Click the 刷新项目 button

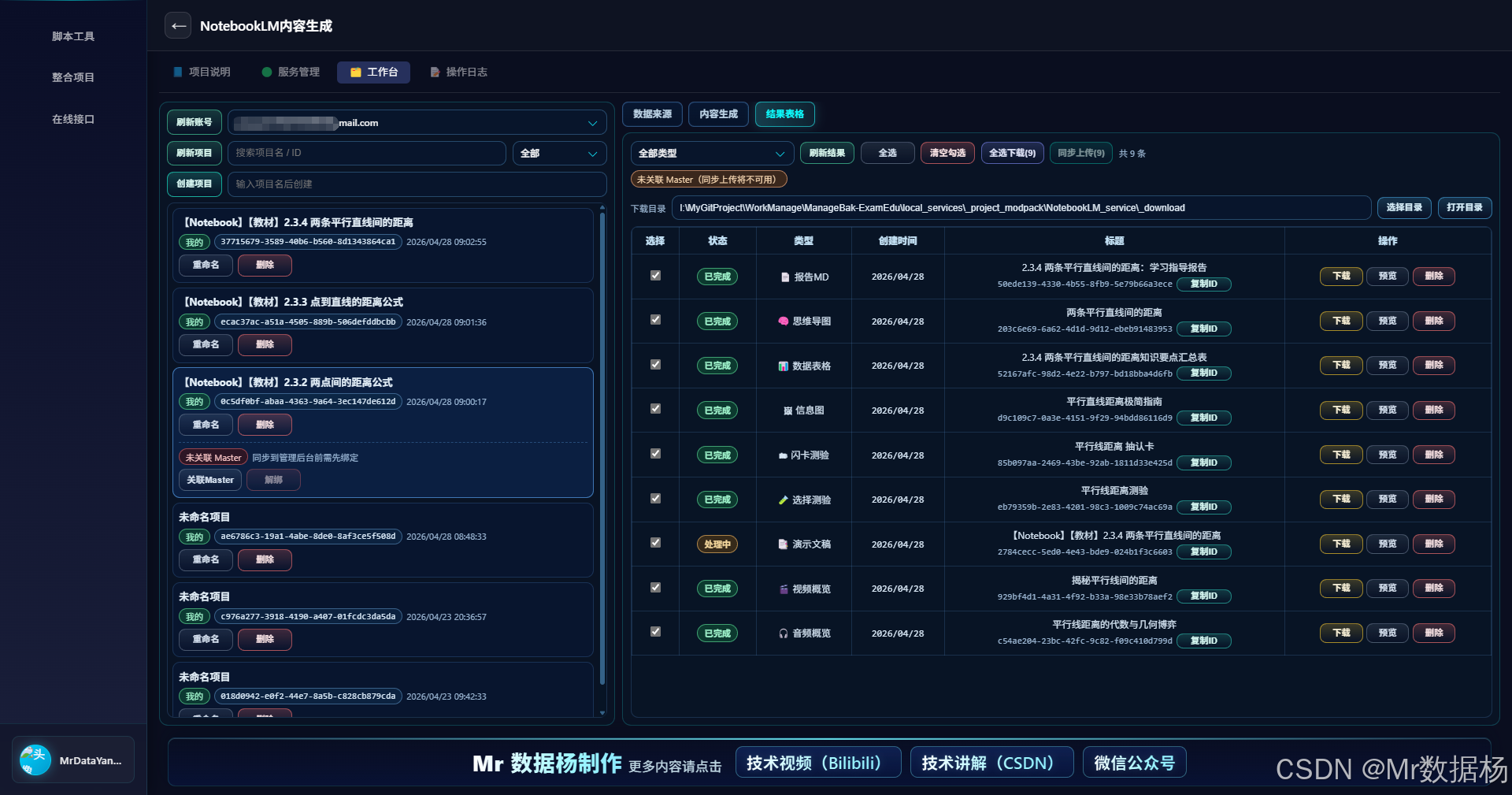pos(195,153)
